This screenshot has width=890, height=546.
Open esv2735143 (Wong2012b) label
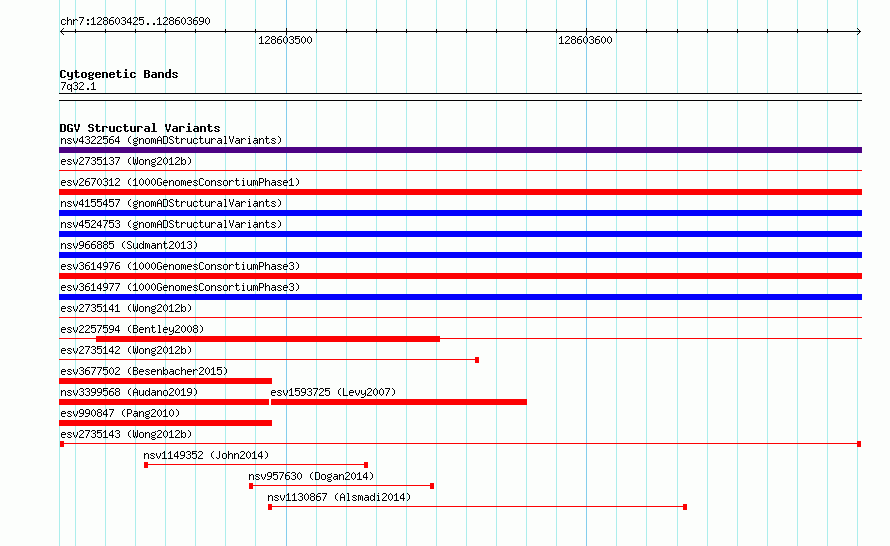[x=126, y=434]
